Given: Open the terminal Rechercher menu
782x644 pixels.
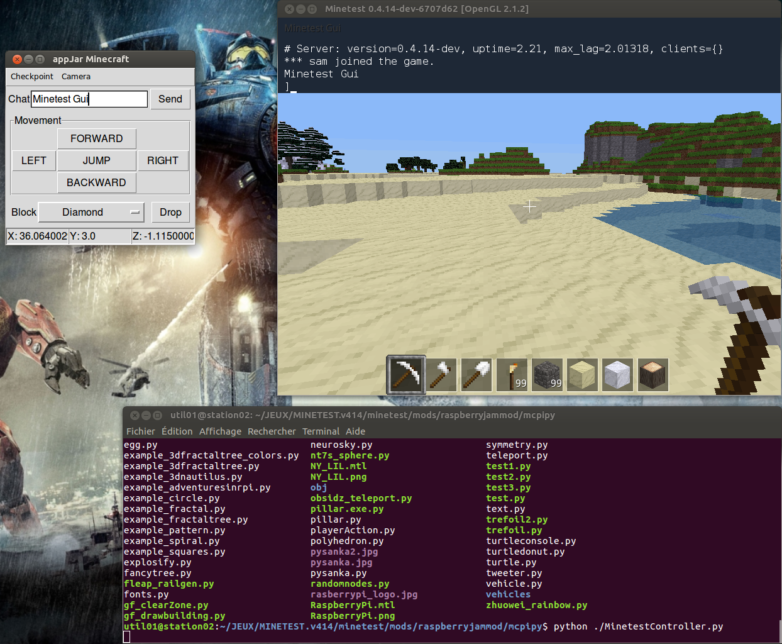Looking at the screenshot, I should tap(271, 431).
